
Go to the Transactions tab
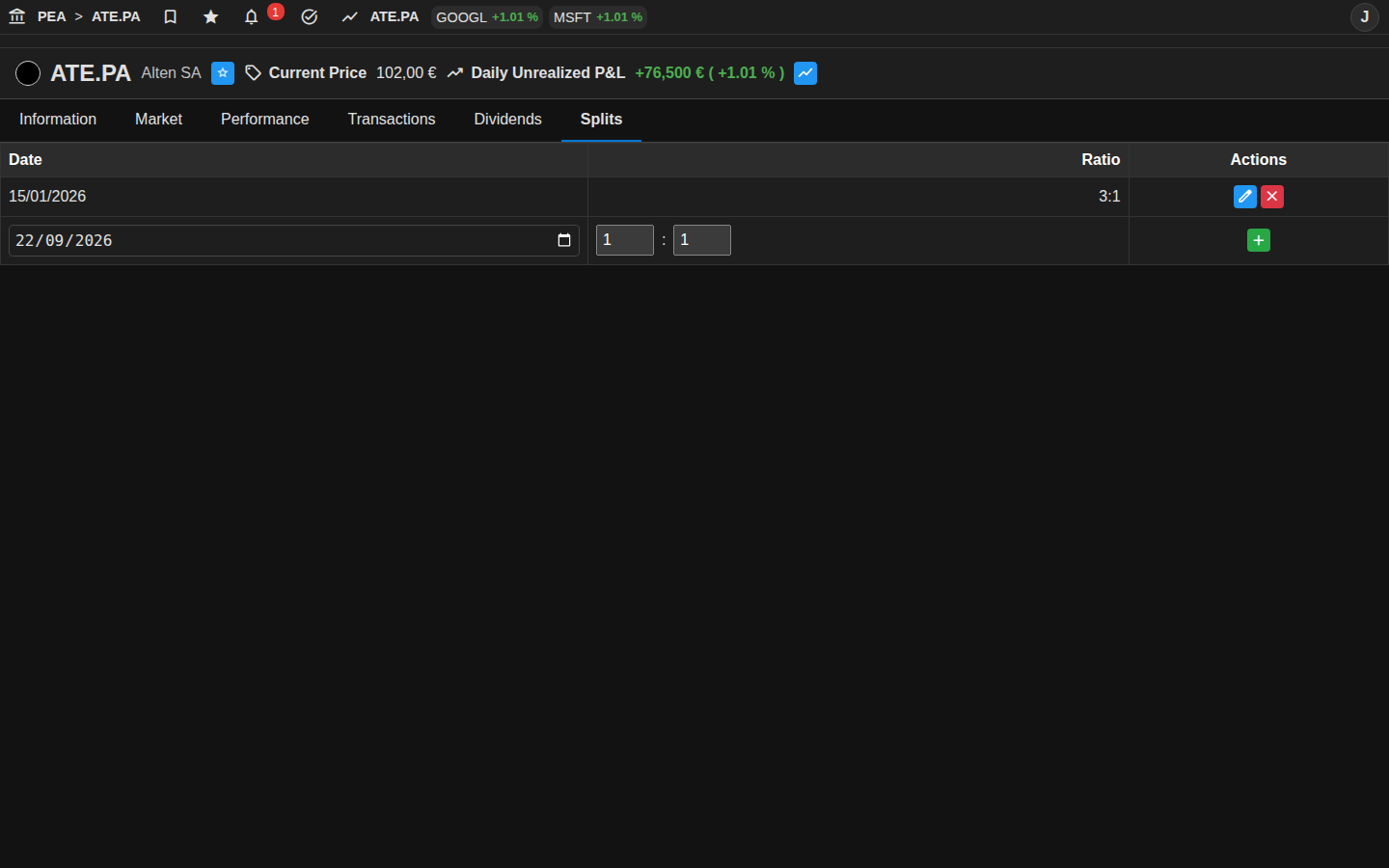tap(392, 120)
